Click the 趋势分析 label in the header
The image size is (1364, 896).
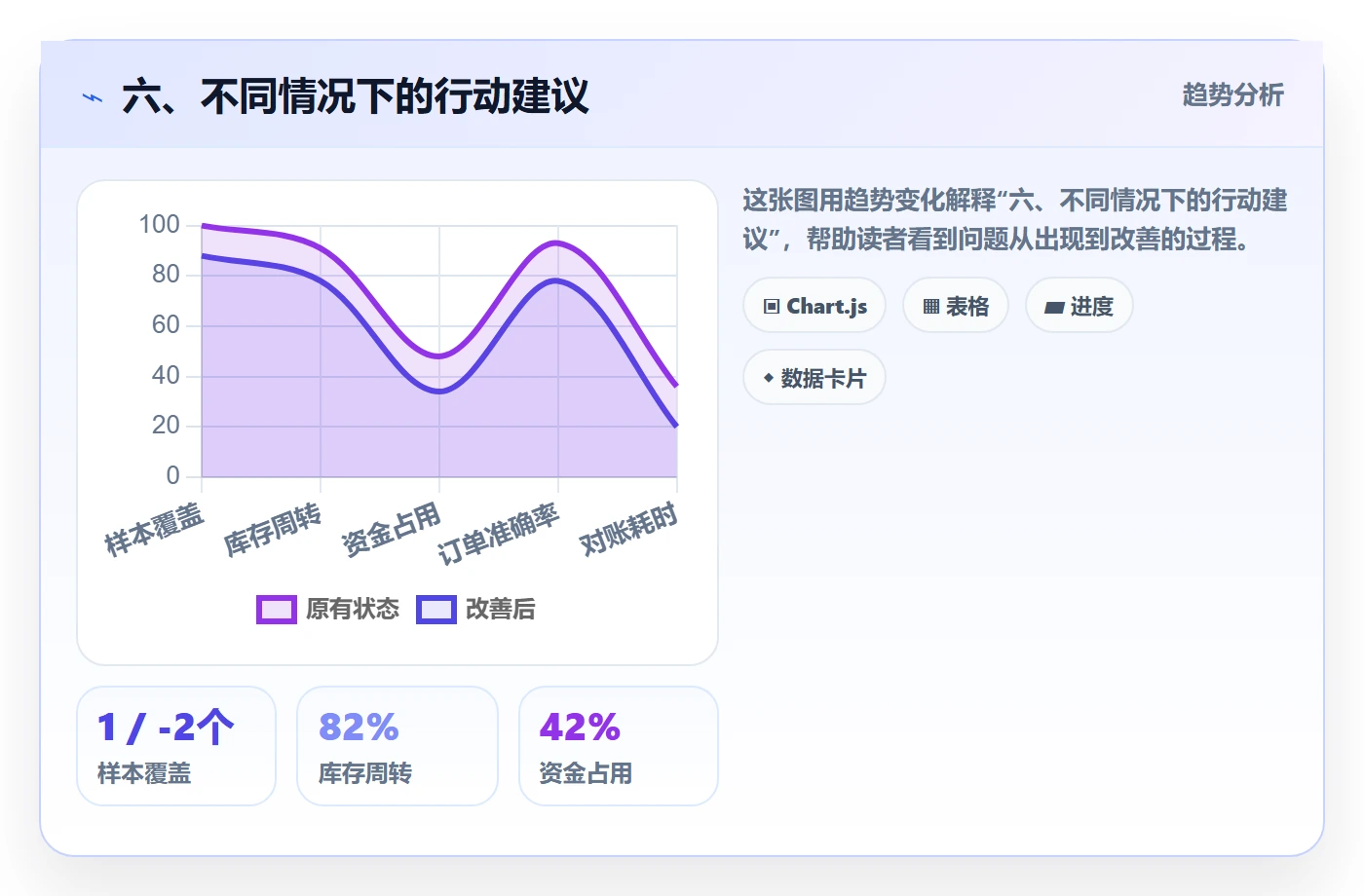coord(1233,94)
